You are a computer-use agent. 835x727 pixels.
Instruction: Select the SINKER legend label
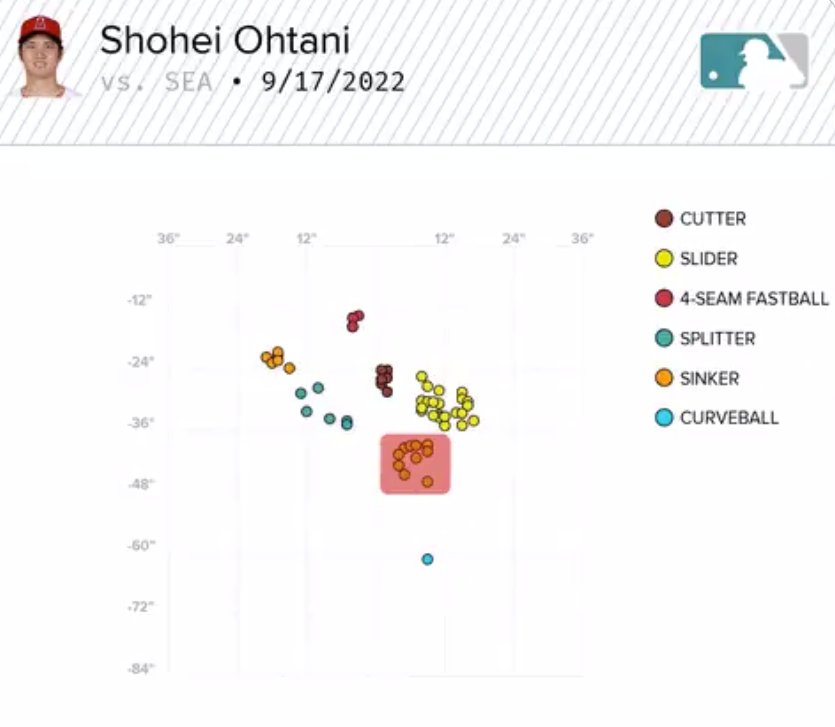pyautogui.click(x=709, y=379)
